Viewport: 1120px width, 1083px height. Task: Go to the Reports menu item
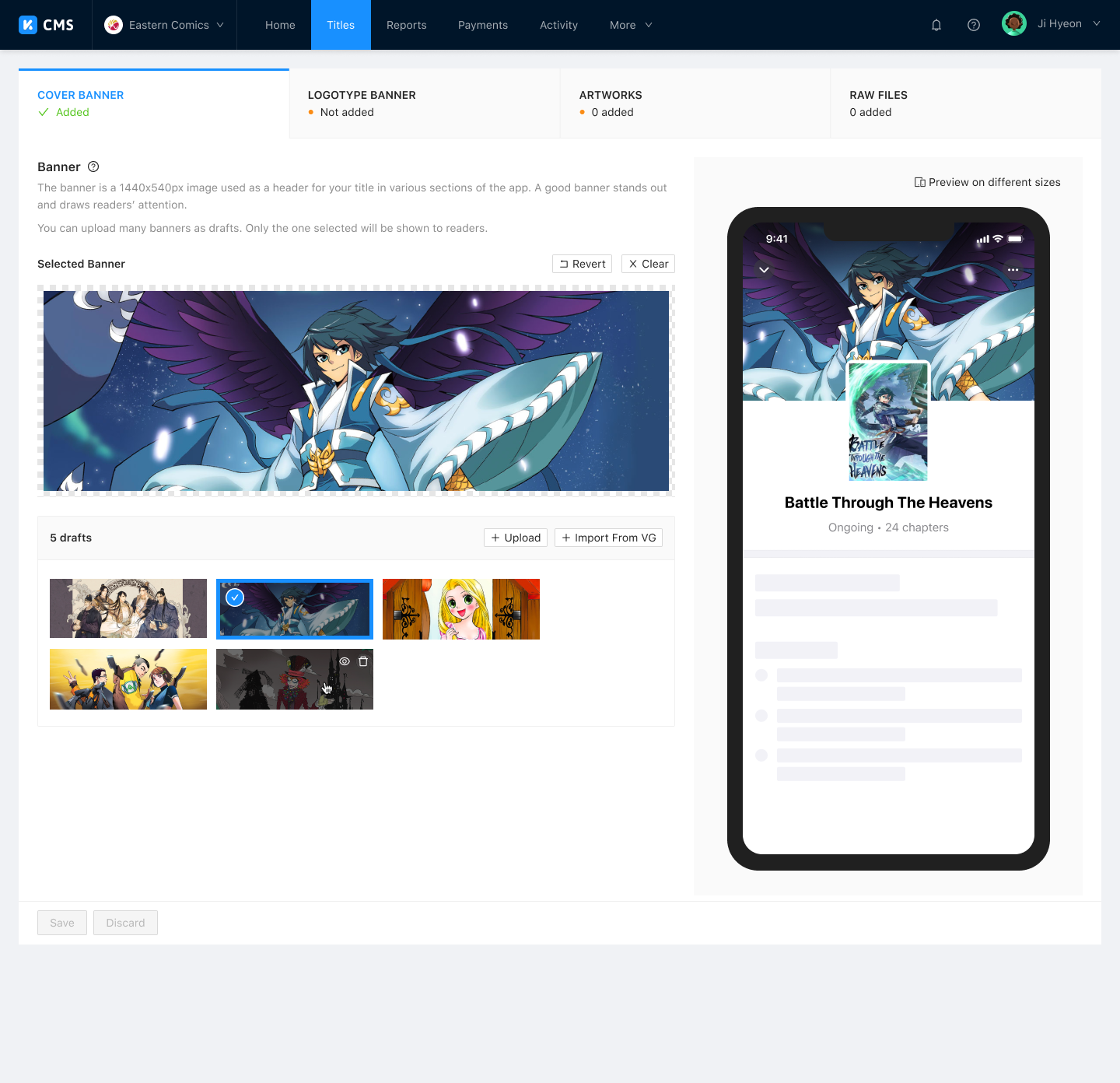coord(407,25)
